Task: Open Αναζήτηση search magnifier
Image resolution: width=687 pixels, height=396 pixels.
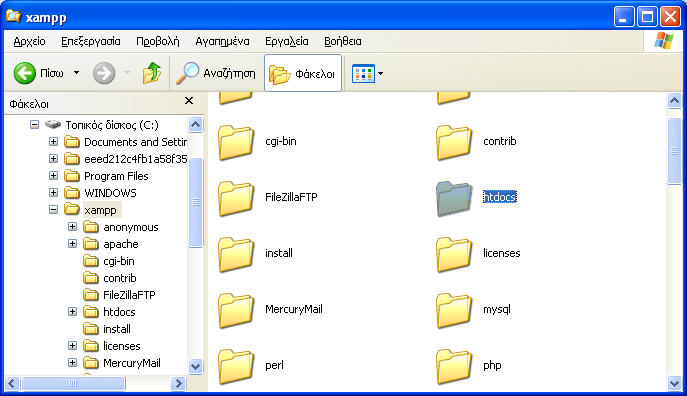Action: pyautogui.click(x=188, y=73)
